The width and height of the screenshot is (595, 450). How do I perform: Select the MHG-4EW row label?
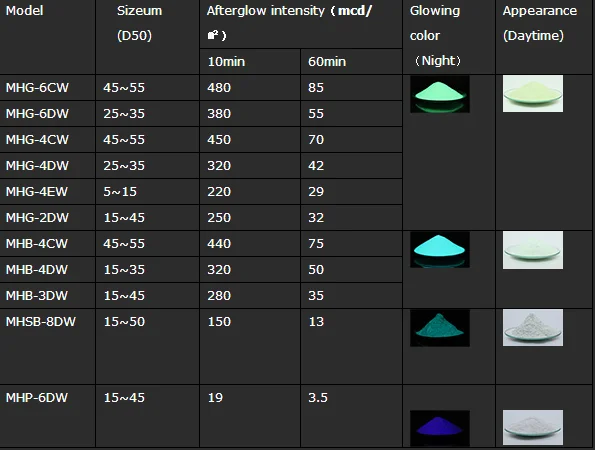[36, 192]
